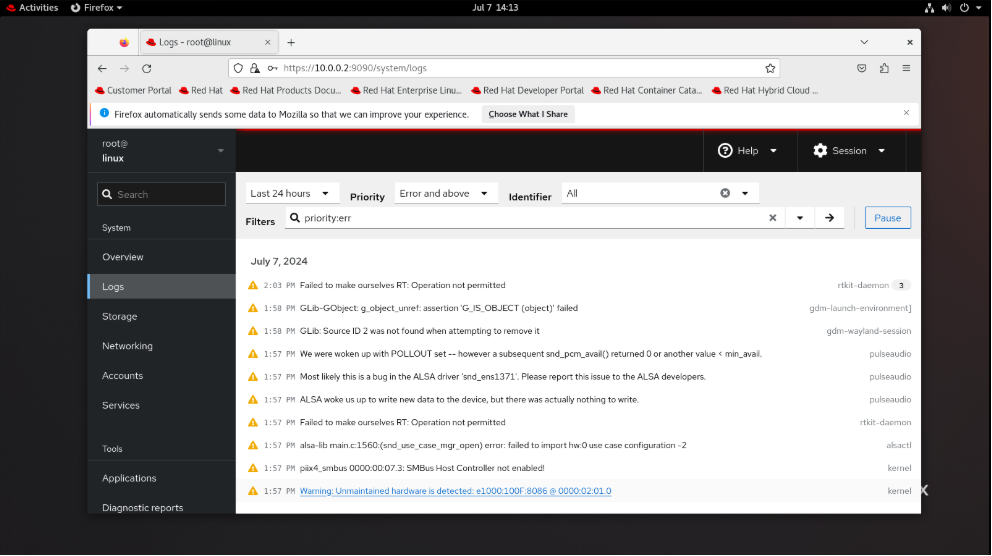Click Choose What I Share button

pyautogui.click(x=528, y=114)
